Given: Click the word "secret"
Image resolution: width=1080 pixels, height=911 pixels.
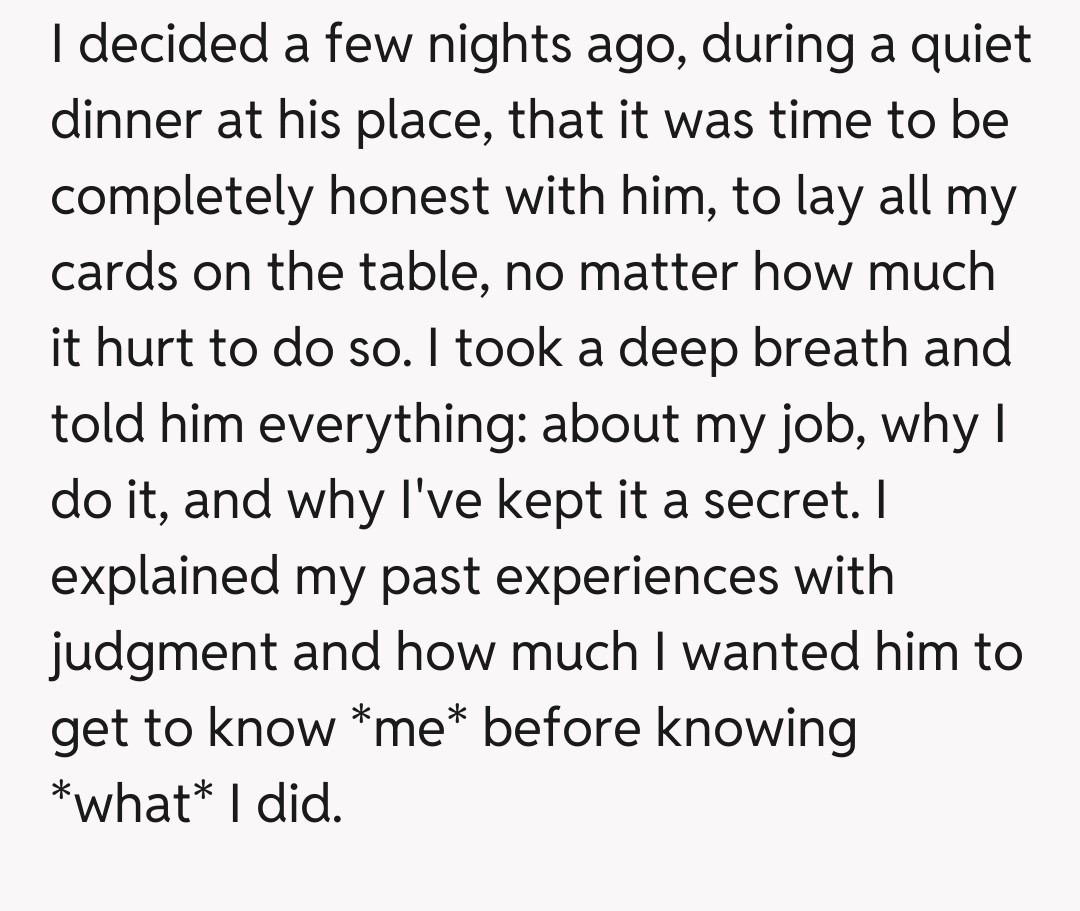Looking at the screenshot, I should tap(779, 501).
